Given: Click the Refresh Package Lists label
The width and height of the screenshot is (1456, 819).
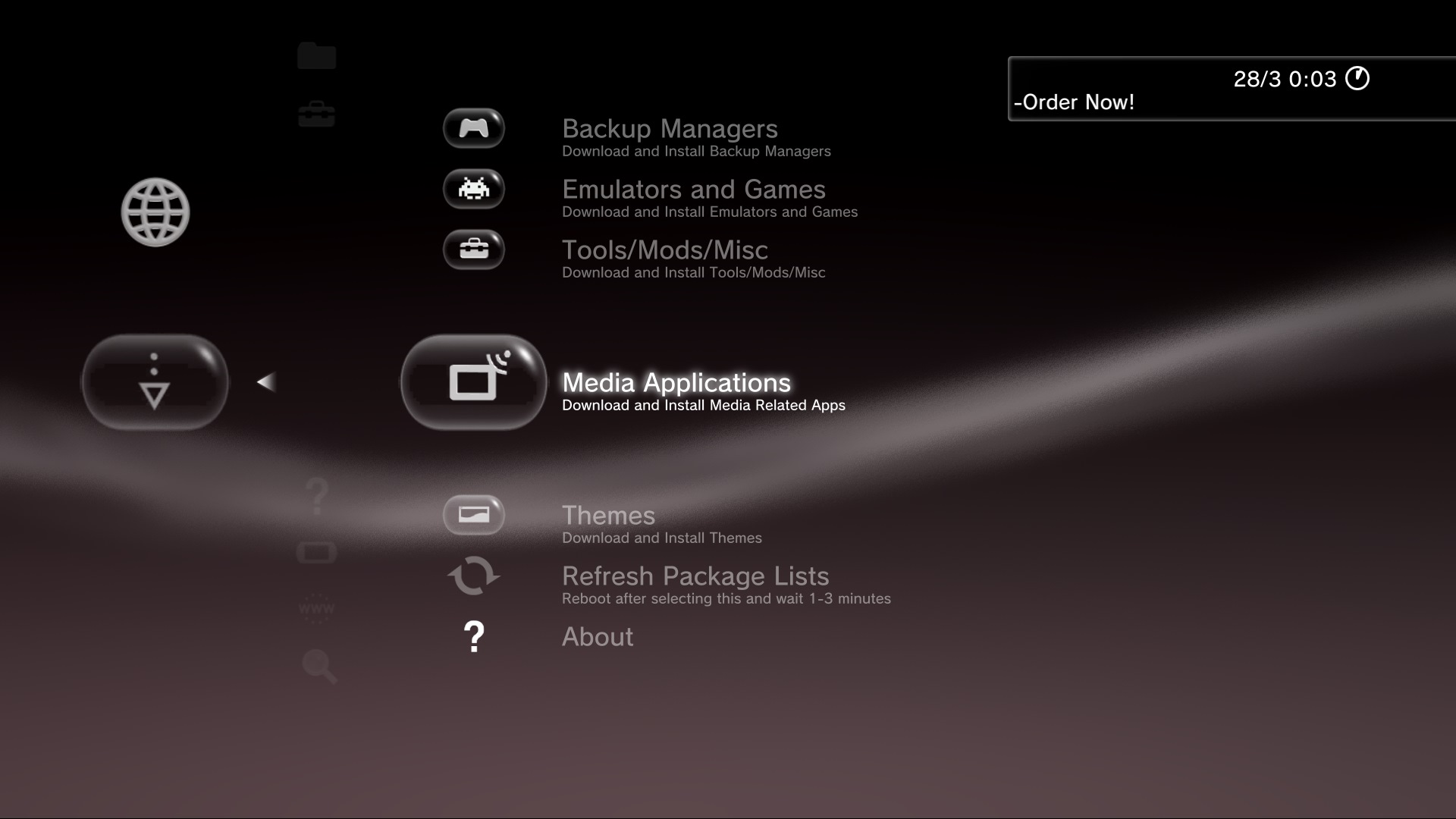Looking at the screenshot, I should point(695,576).
